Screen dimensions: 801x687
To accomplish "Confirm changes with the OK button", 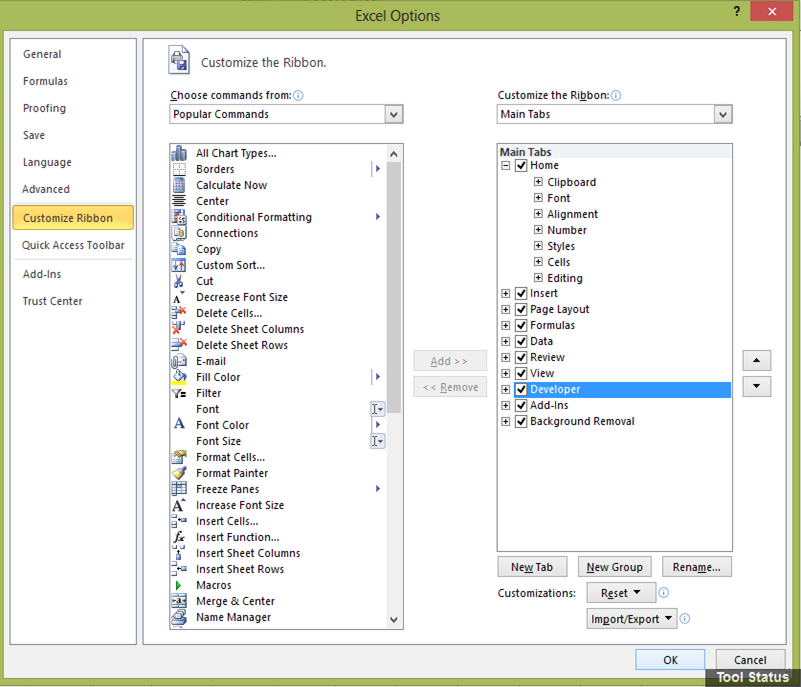I will 670,660.
